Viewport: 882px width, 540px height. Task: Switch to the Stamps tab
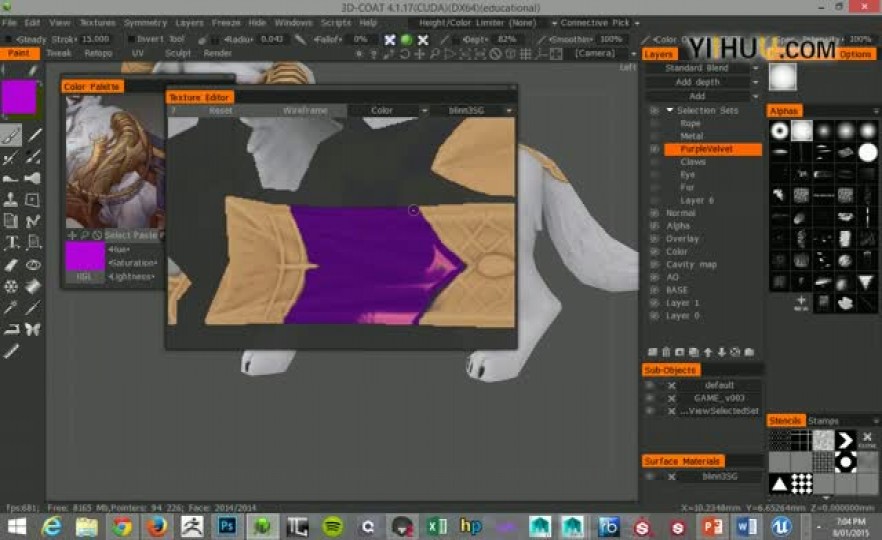(x=824, y=421)
